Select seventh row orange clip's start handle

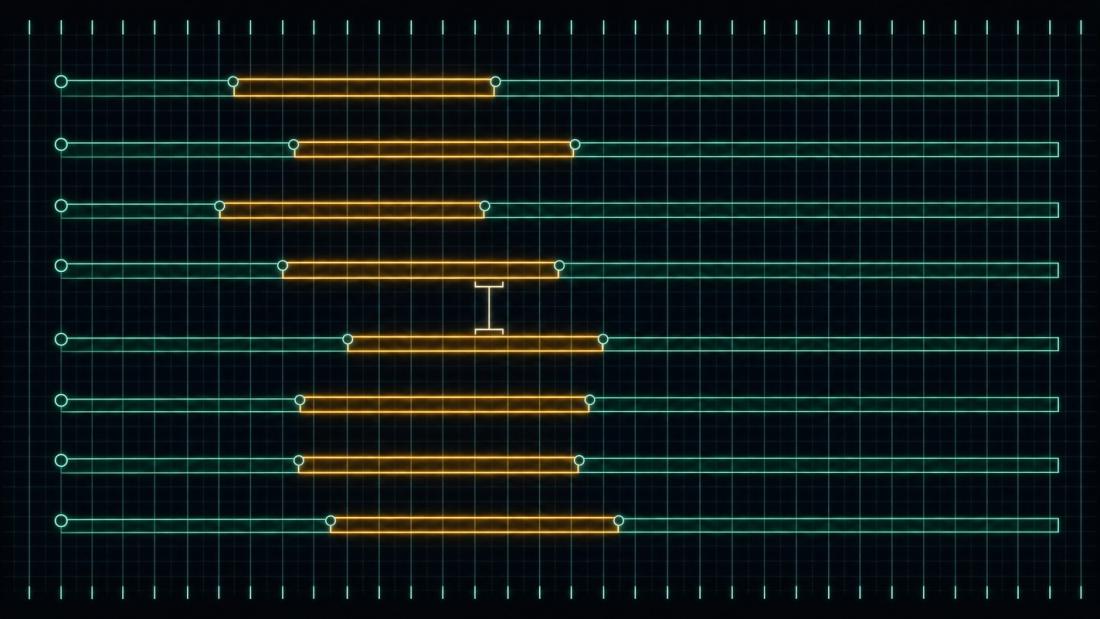point(298,461)
